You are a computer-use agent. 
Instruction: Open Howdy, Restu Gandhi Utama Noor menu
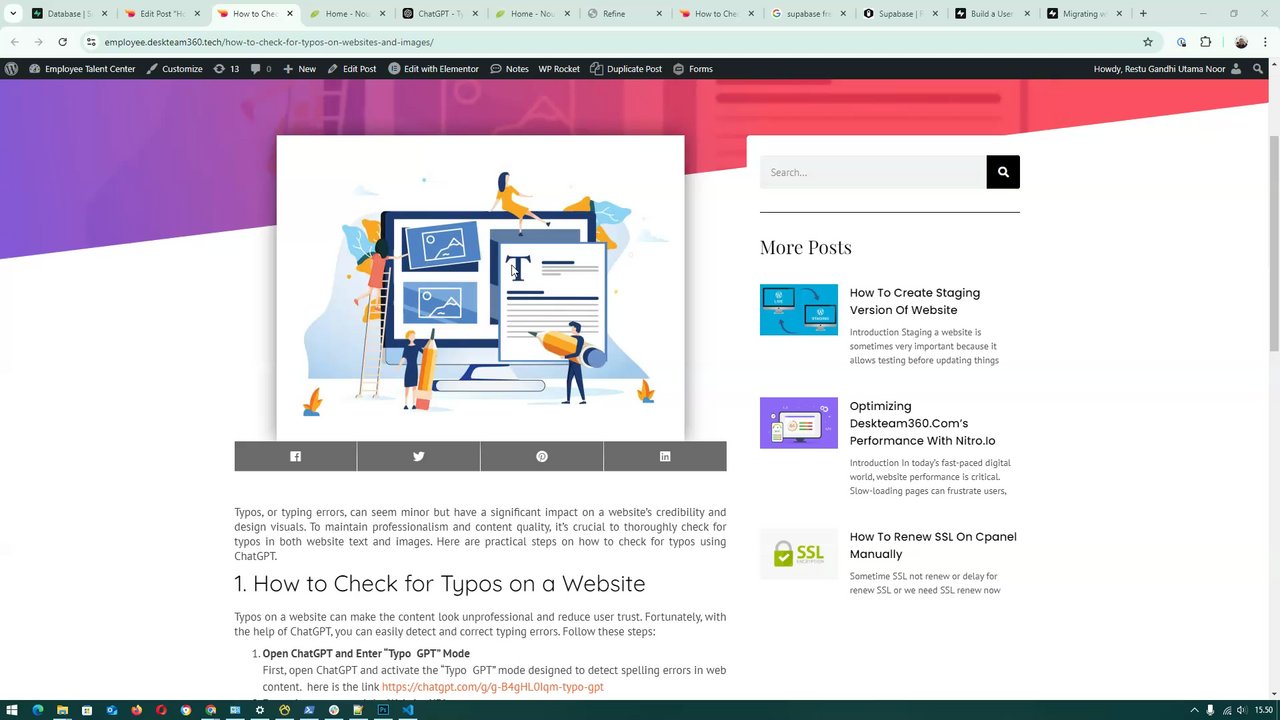pos(1168,69)
